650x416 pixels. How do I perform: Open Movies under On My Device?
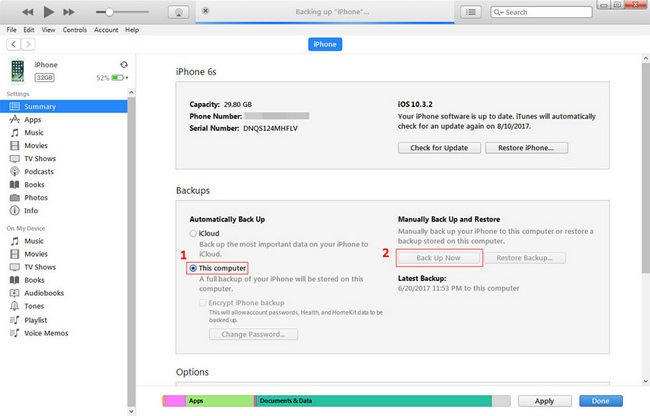(36, 254)
